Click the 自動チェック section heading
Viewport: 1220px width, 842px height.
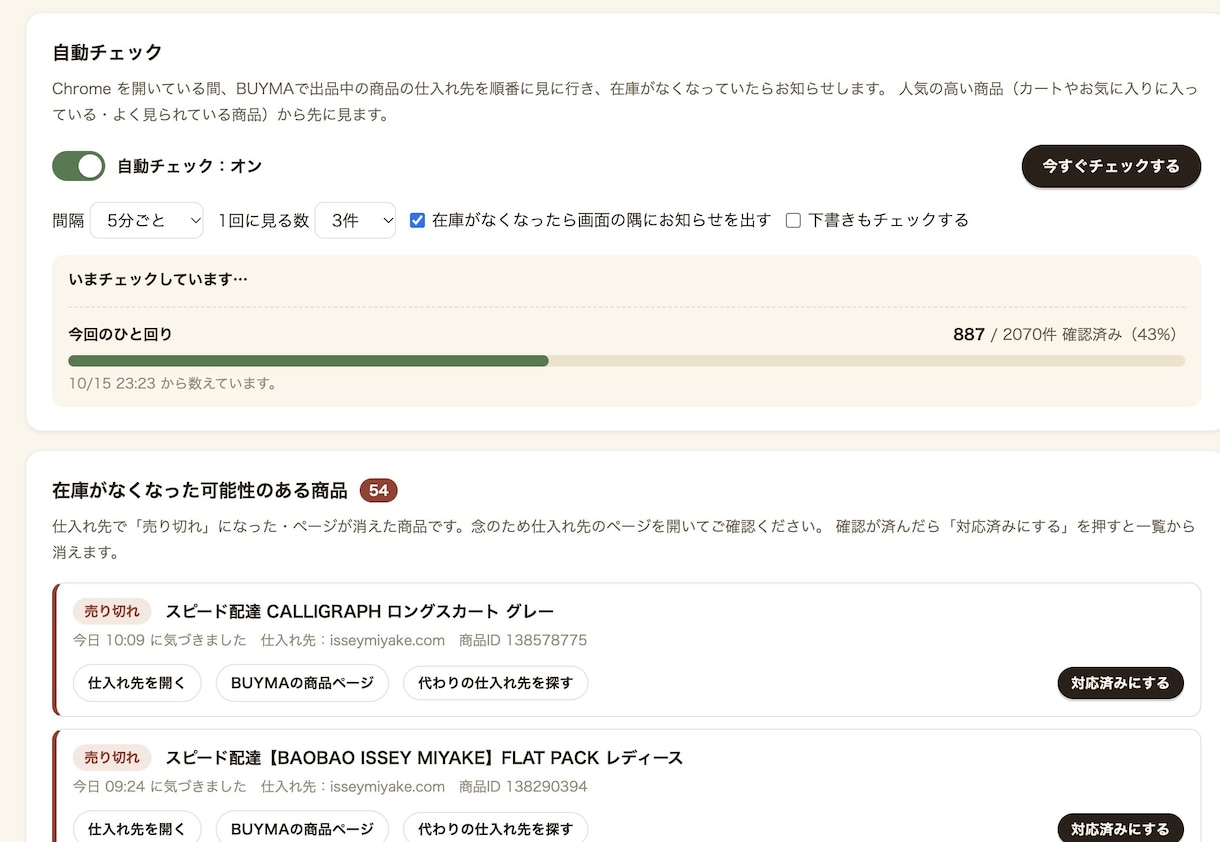(107, 52)
